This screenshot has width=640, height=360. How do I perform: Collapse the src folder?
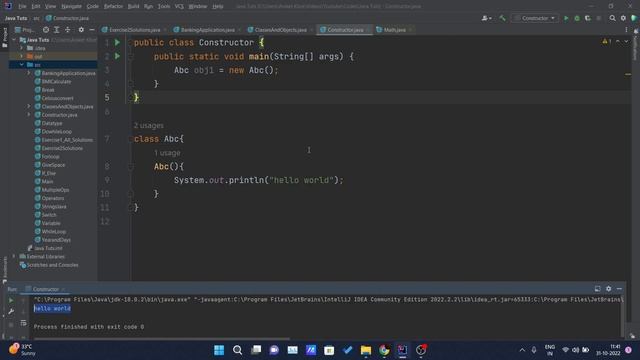point(22,64)
